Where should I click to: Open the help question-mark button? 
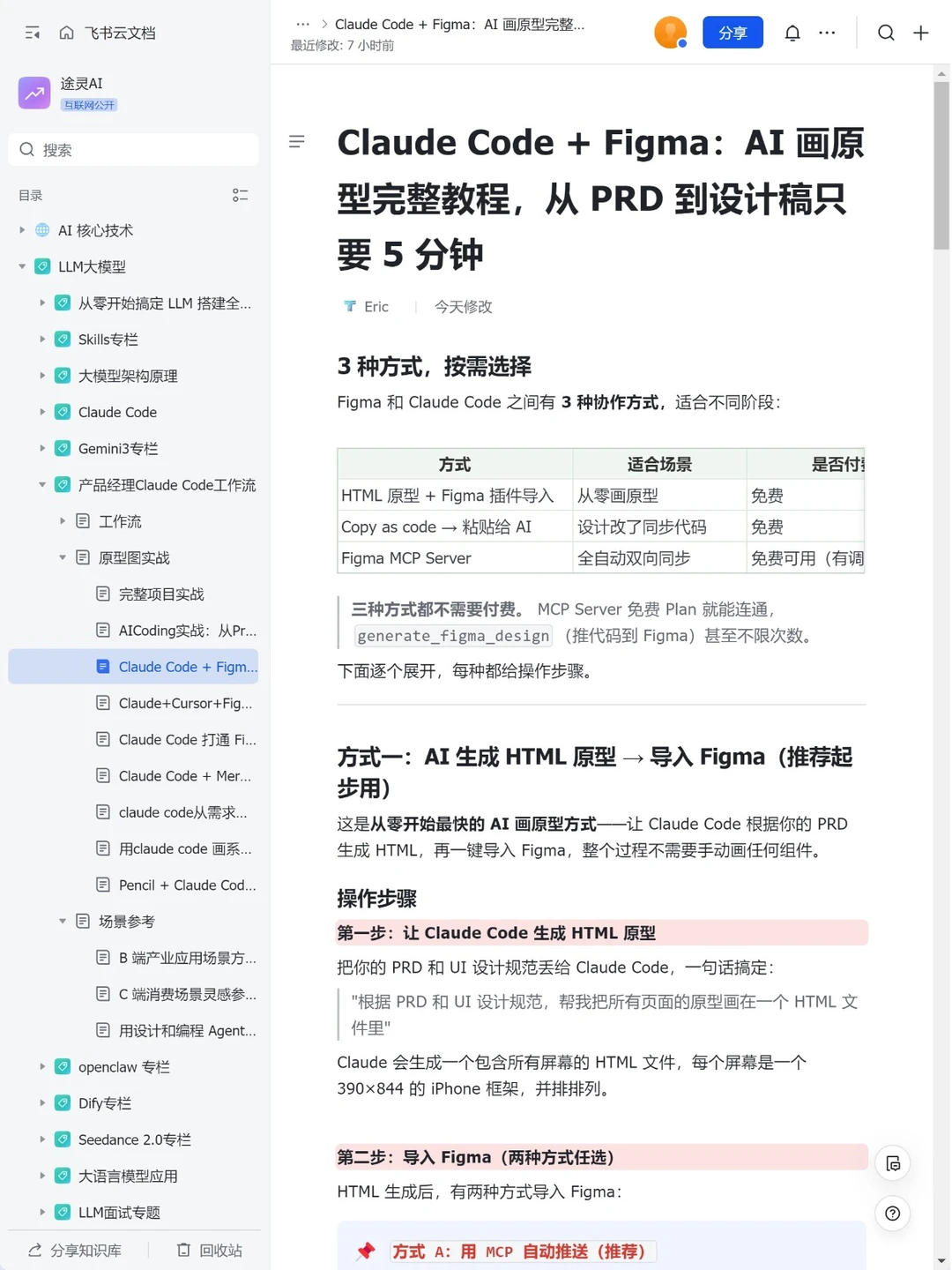coord(893,1214)
